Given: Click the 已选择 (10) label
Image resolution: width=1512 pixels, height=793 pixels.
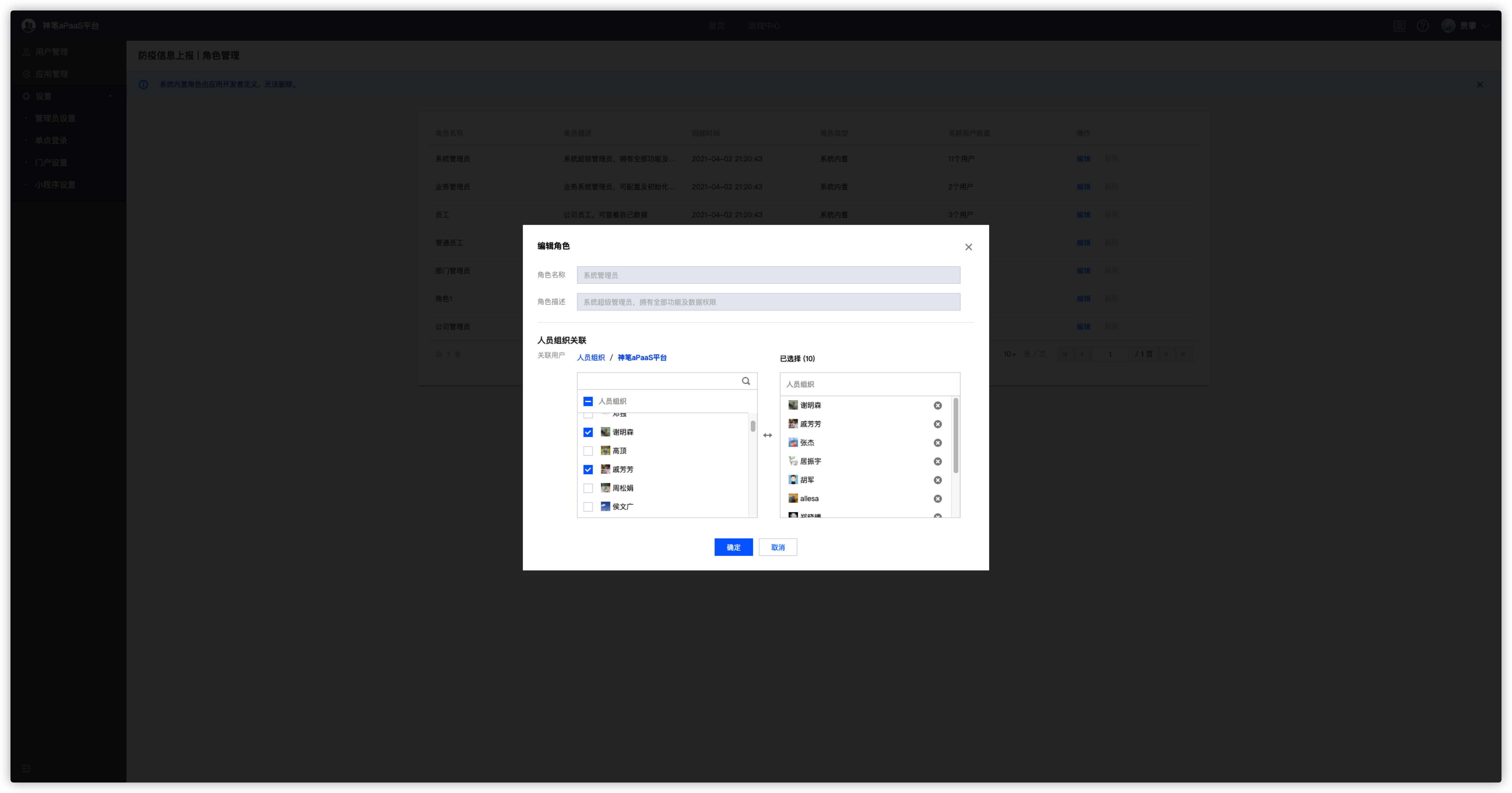Looking at the screenshot, I should coord(797,359).
